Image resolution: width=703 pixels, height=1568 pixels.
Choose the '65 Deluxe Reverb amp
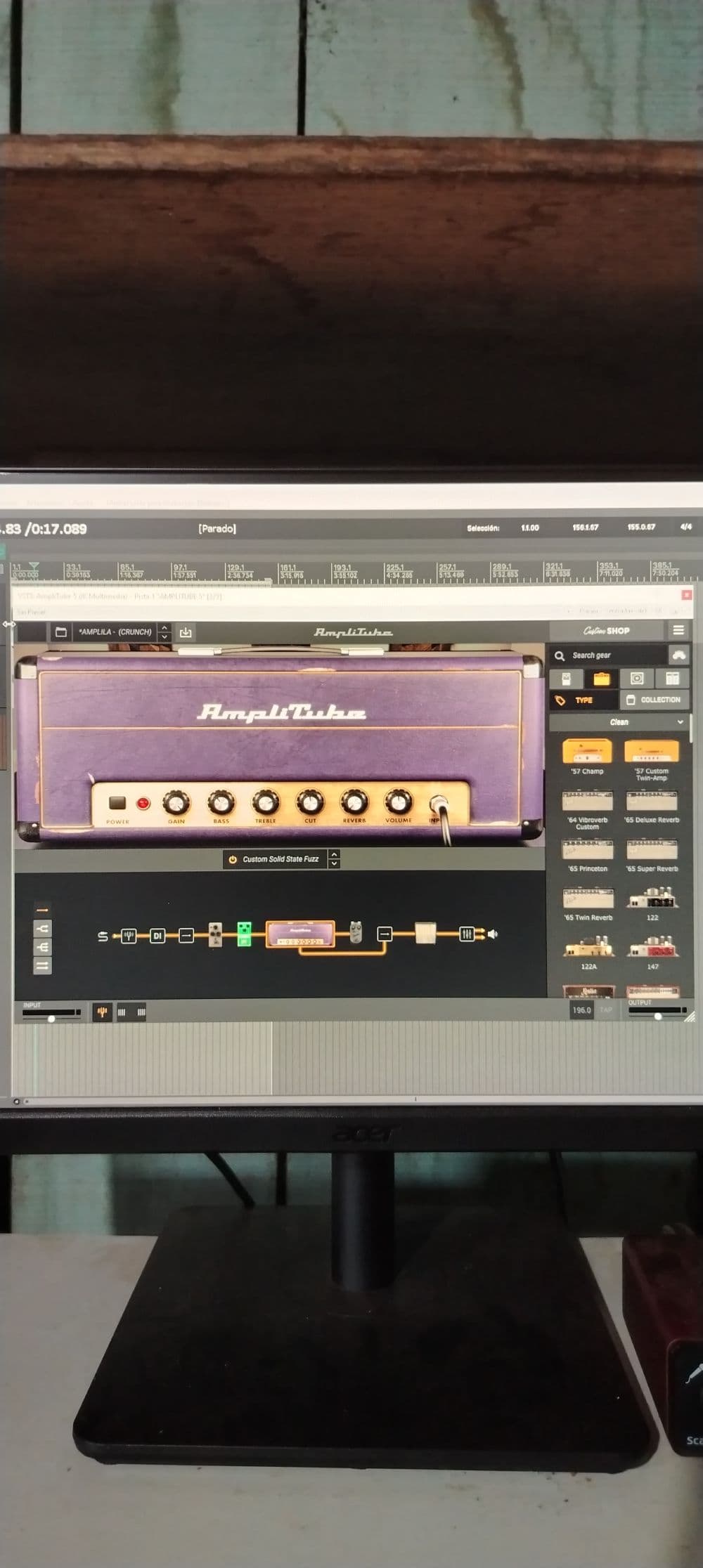(x=652, y=801)
